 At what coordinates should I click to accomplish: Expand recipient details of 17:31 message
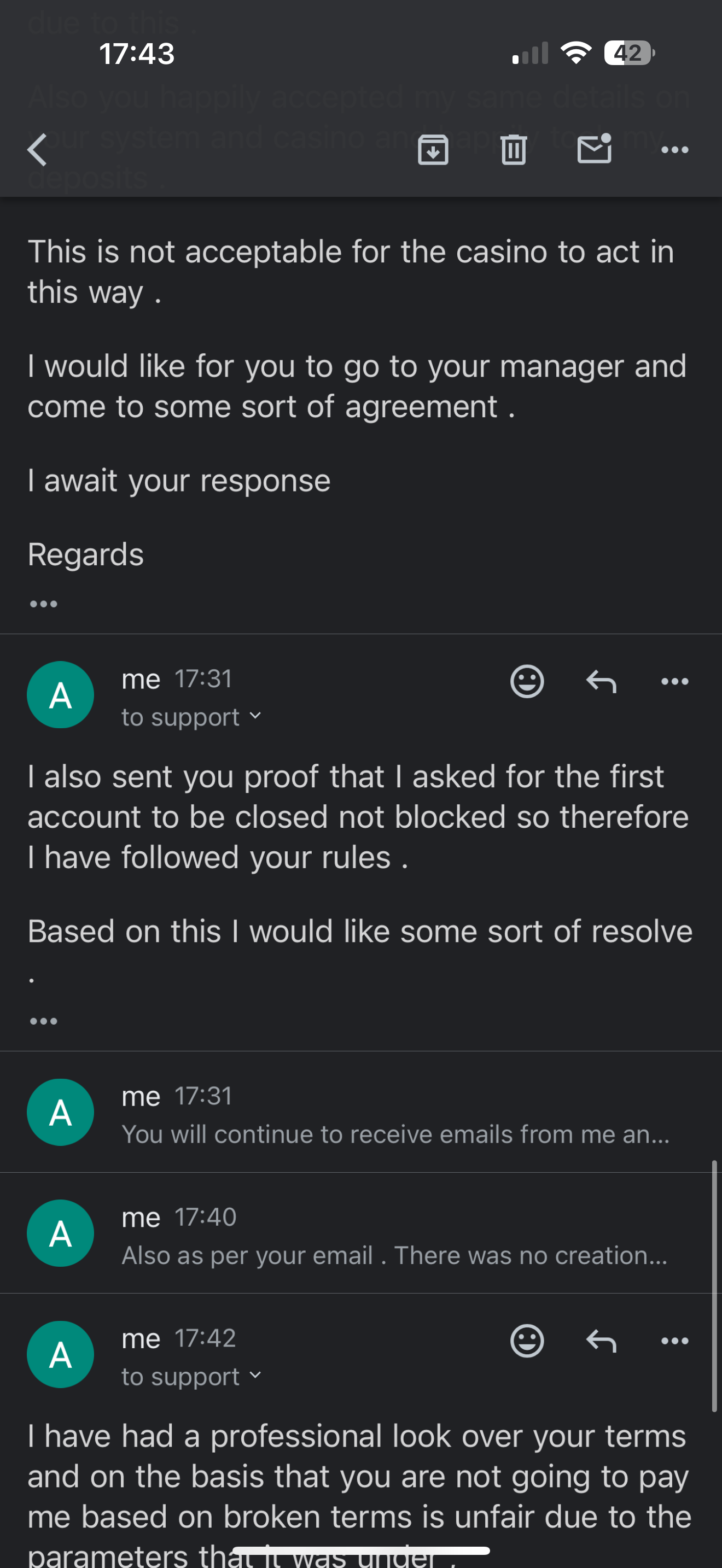pos(255,716)
